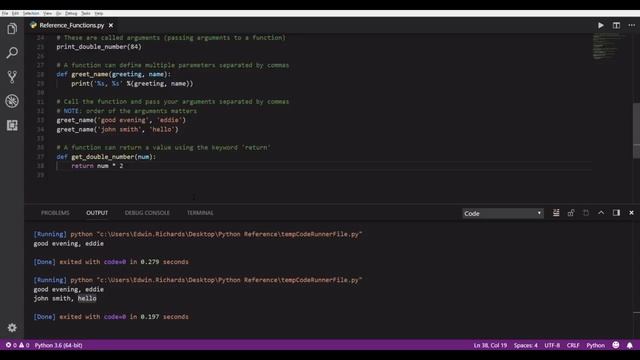
Task: Change indentation via Spaces: 4
Action: coord(526,345)
